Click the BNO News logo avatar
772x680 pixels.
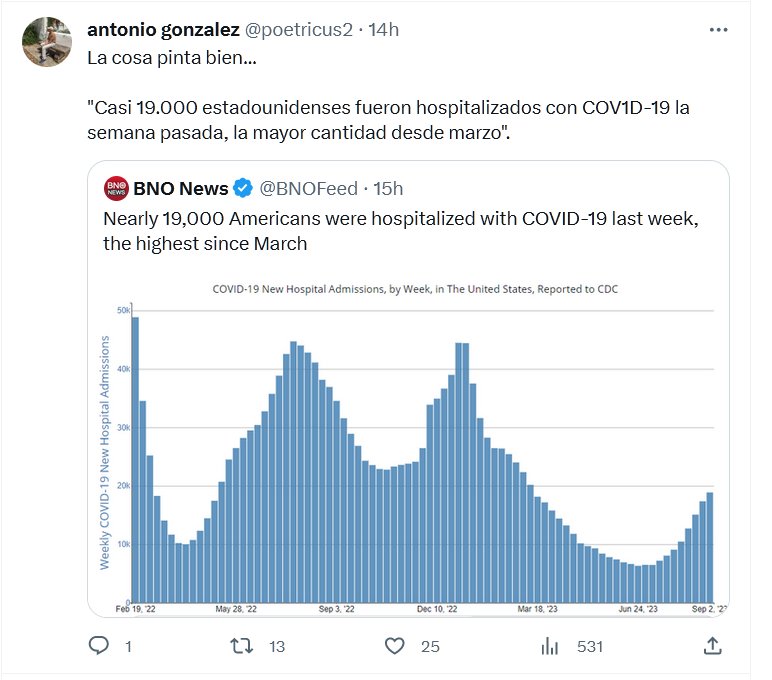pyautogui.click(x=116, y=188)
